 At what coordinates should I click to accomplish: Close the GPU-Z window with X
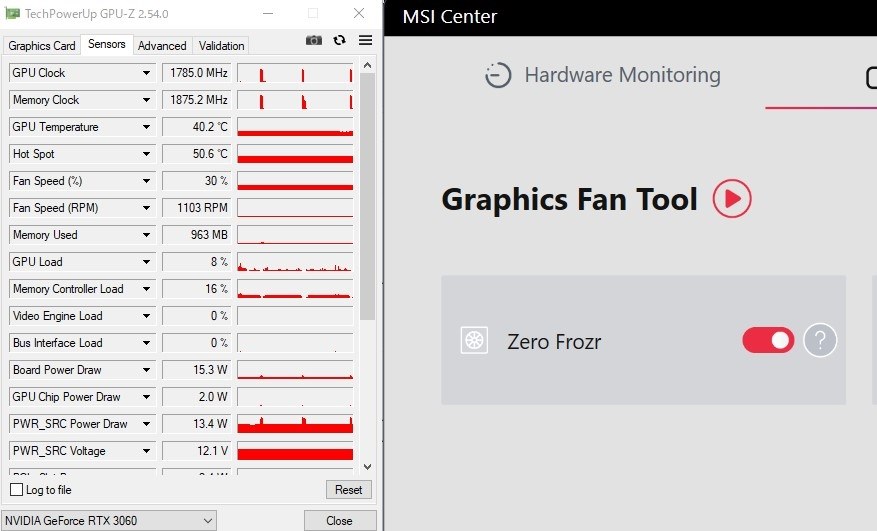(x=359, y=13)
